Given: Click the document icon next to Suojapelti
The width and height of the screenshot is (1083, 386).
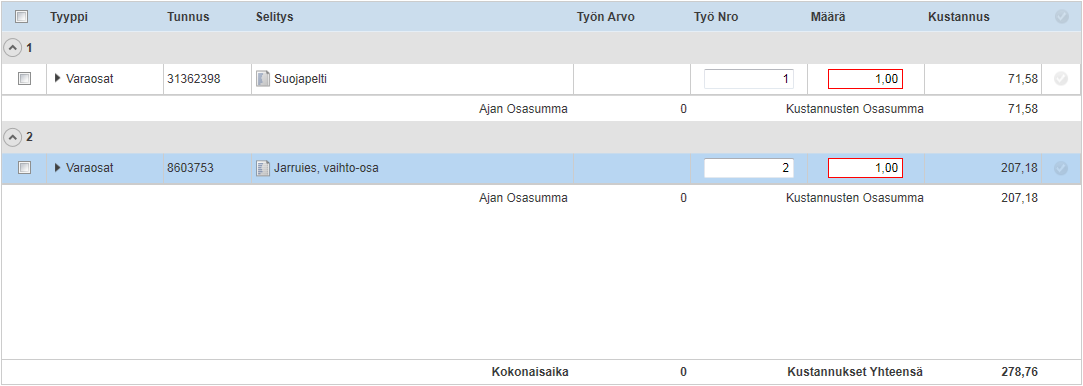Looking at the screenshot, I should pos(262,79).
